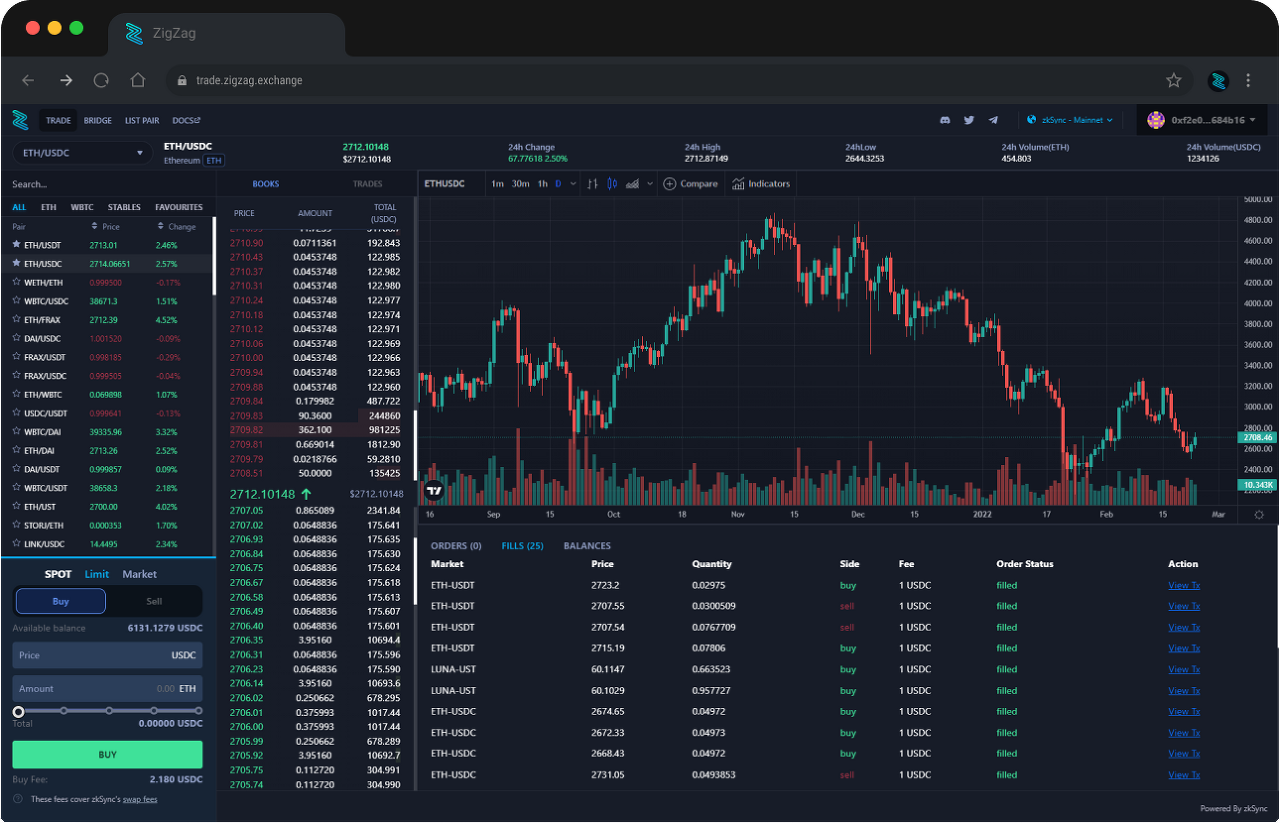The width and height of the screenshot is (1280, 823).
Task: Select the candlestick chart style icon
Action: [x=612, y=183]
